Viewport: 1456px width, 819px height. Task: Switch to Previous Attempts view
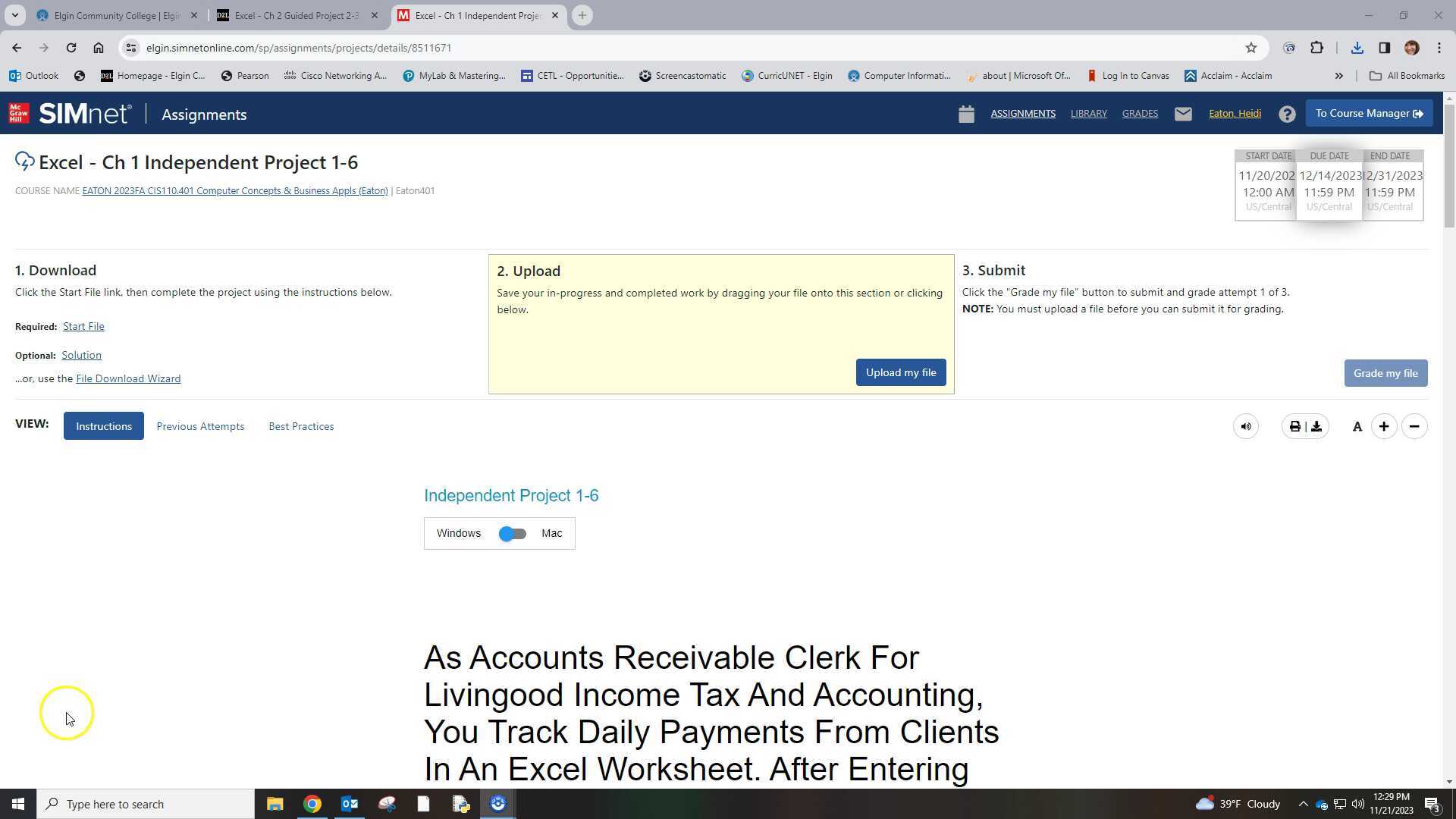tap(200, 427)
